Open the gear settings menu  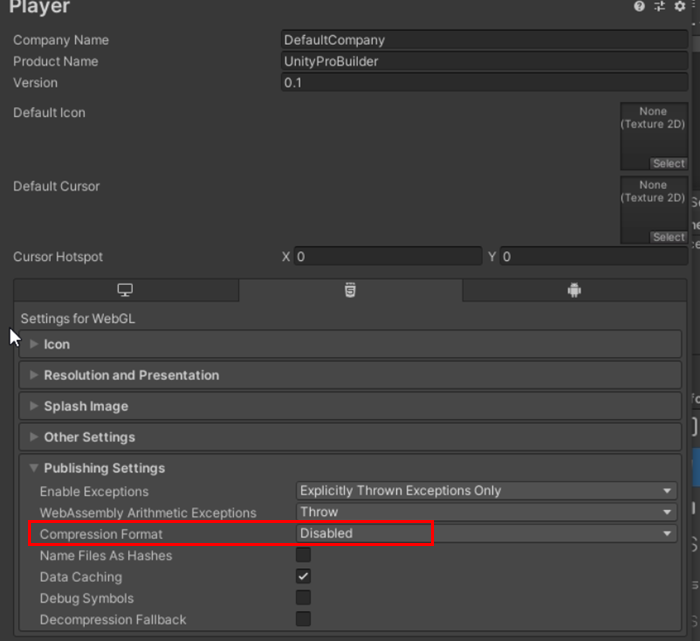679,6
